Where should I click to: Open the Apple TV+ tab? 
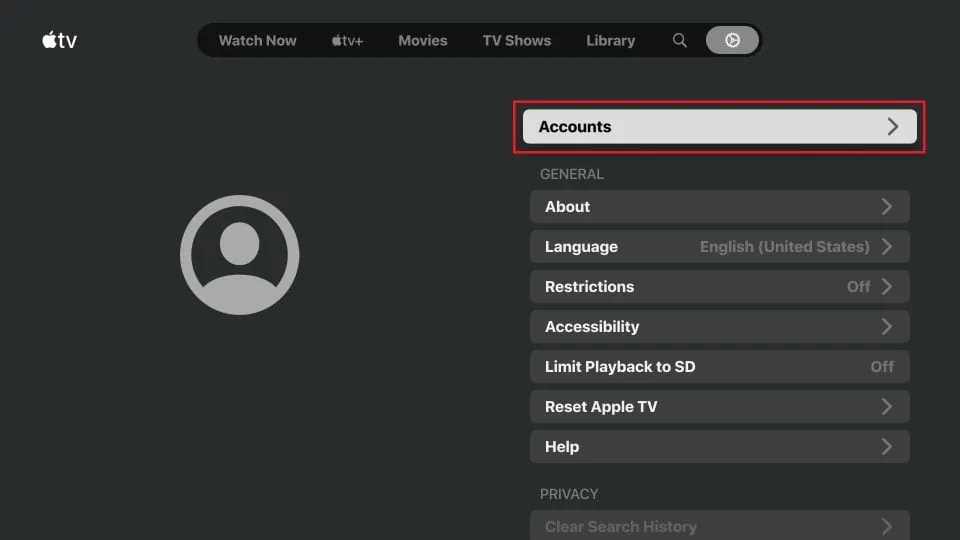[x=347, y=40]
